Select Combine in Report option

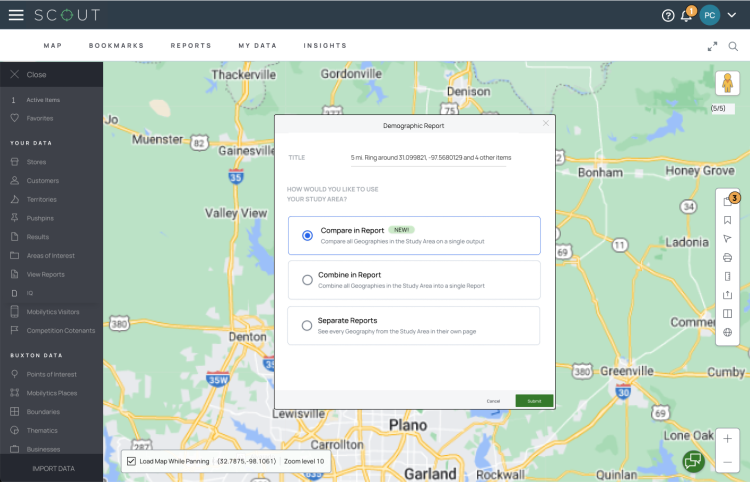coord(414,280)
